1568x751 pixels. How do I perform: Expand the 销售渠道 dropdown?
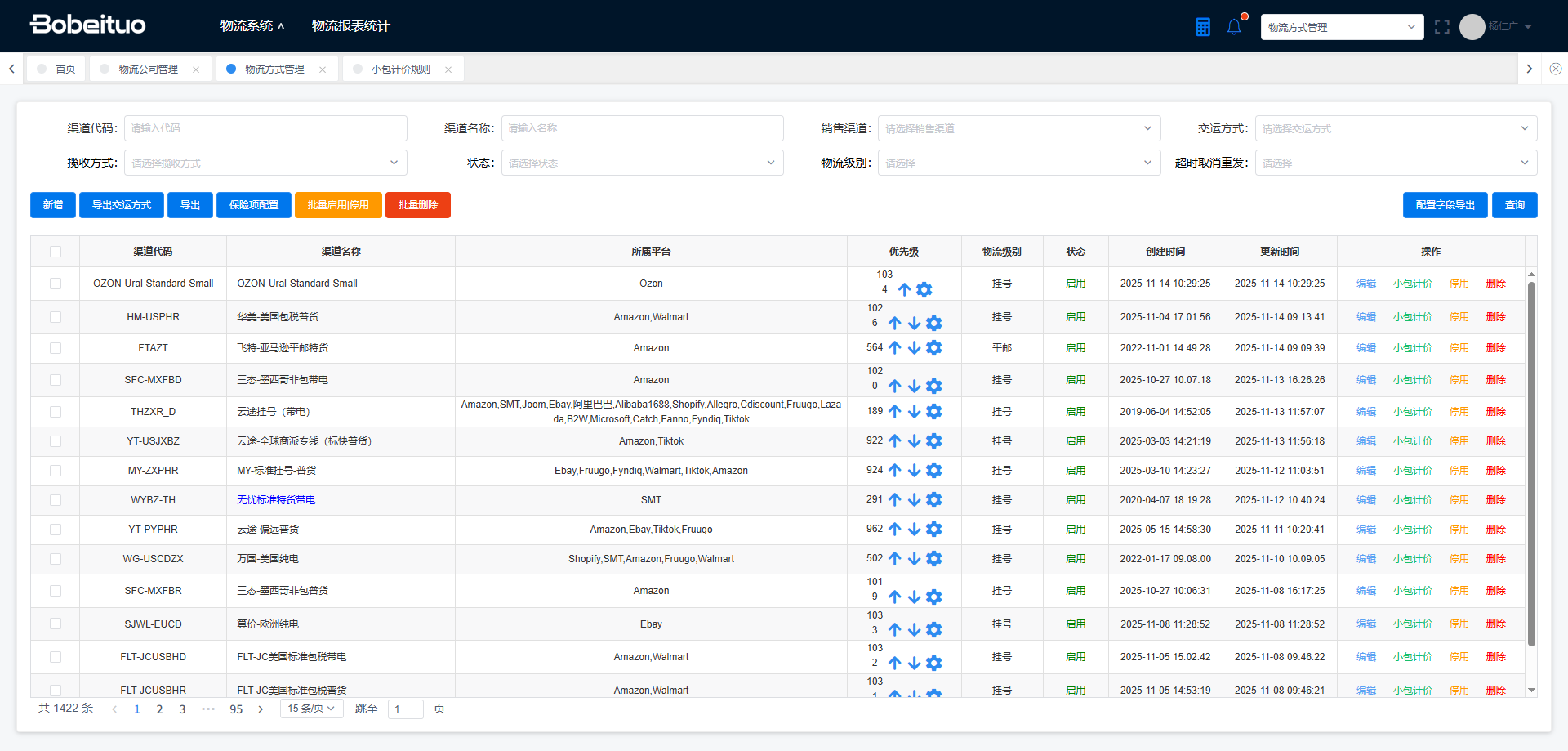tap(1018, 128)
